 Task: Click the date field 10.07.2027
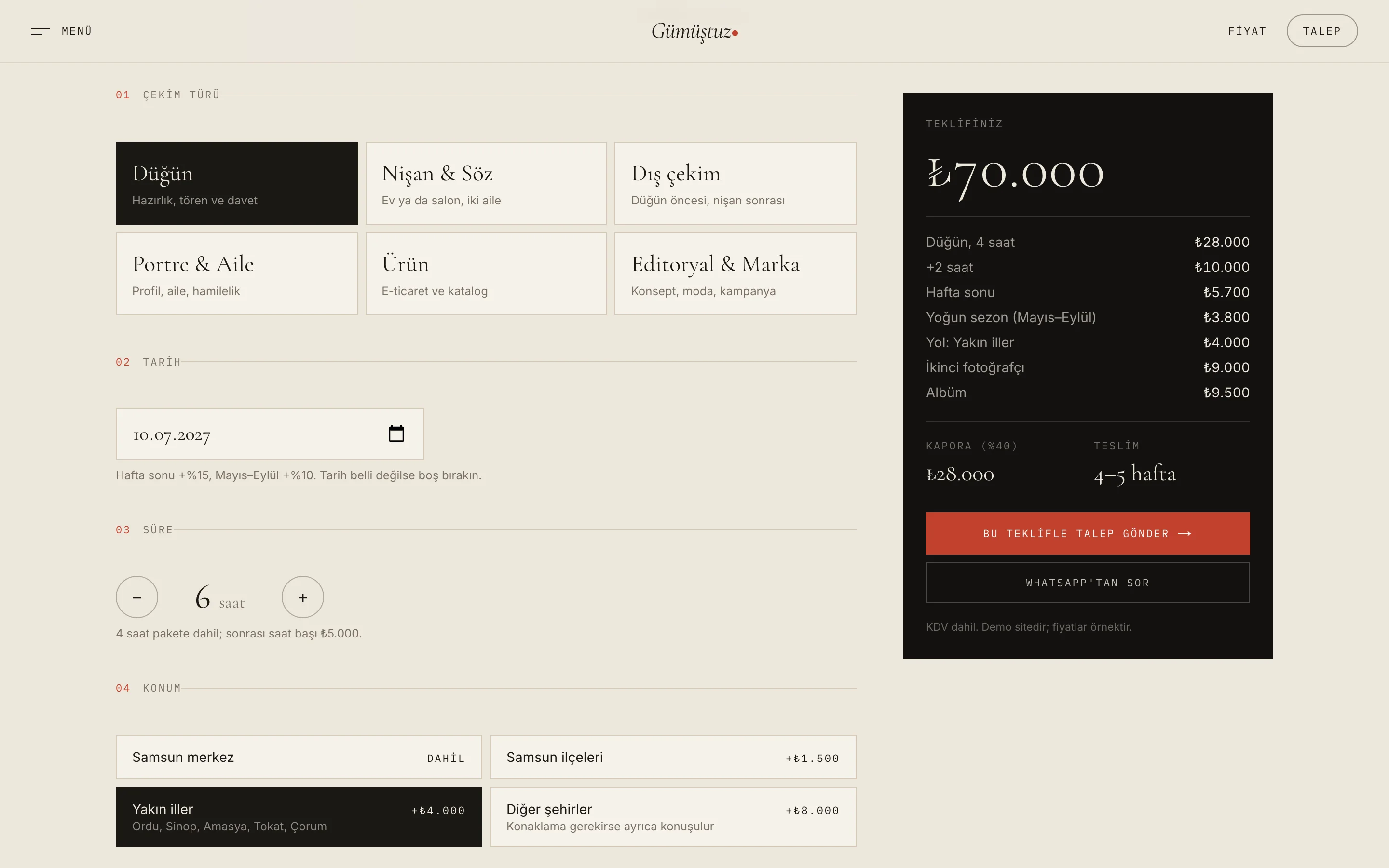270,434
